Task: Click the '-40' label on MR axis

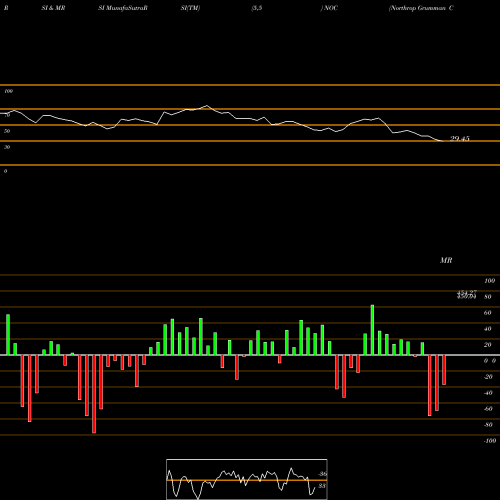Action: click(x=488, y=393)
